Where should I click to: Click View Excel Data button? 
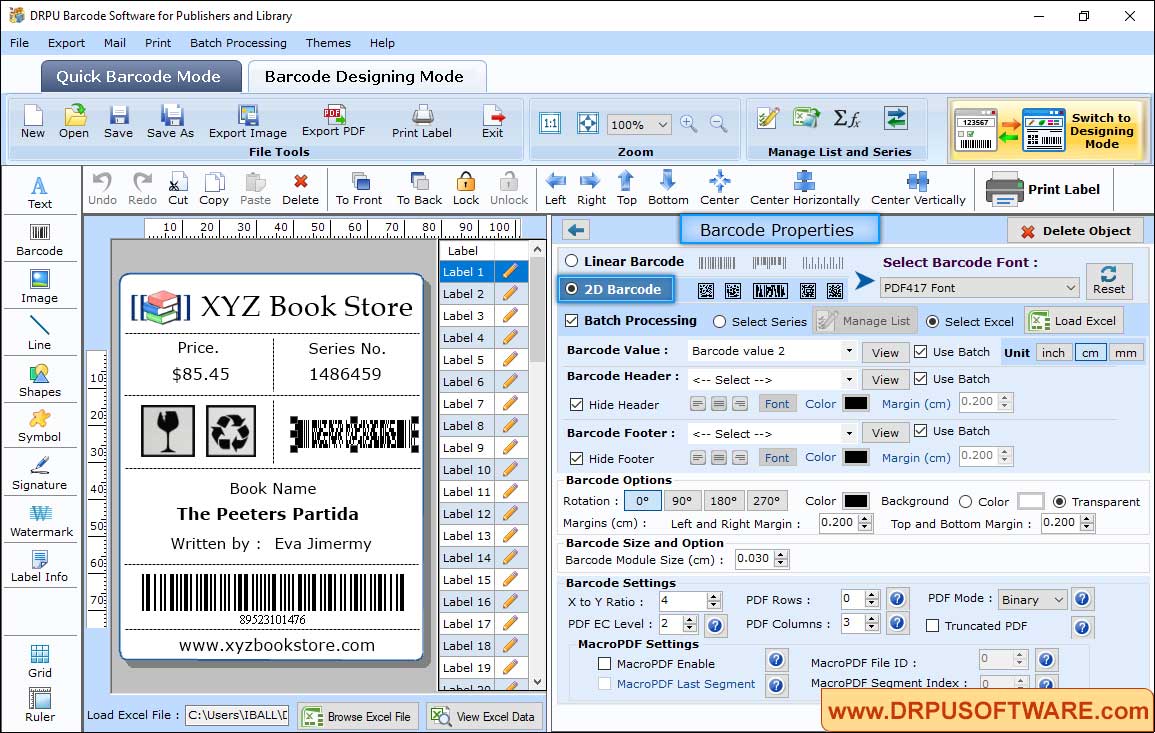(x=483, y=716)
